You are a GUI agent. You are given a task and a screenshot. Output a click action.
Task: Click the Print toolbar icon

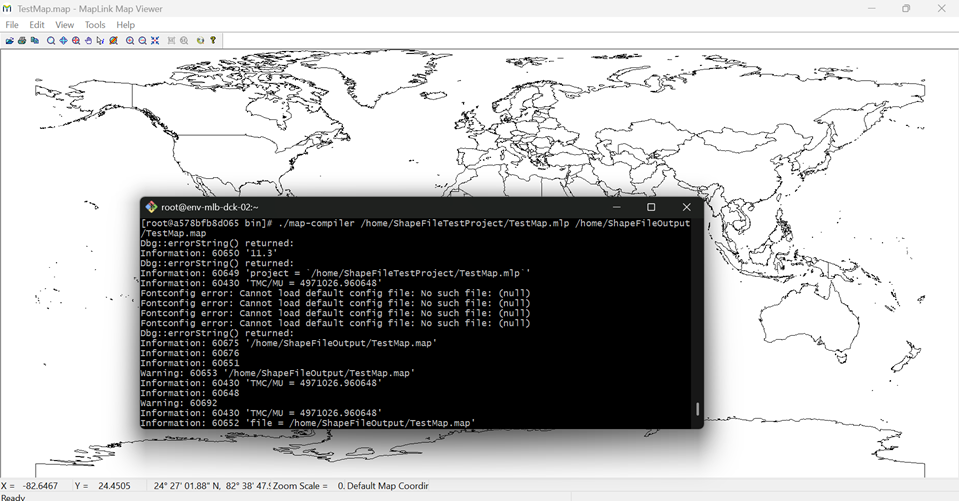pos(22,40)
